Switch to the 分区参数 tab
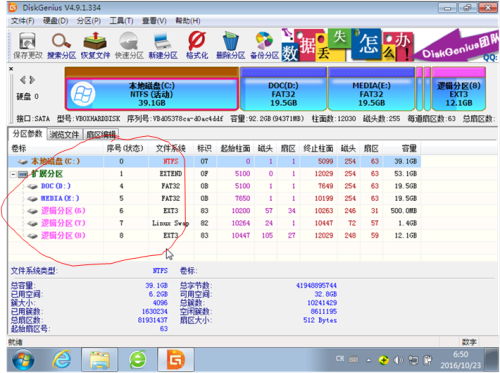 (27, 134)
